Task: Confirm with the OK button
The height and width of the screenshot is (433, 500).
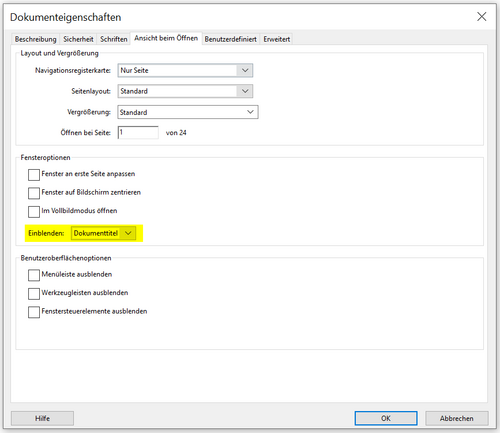Action: [x=386, y=418]
